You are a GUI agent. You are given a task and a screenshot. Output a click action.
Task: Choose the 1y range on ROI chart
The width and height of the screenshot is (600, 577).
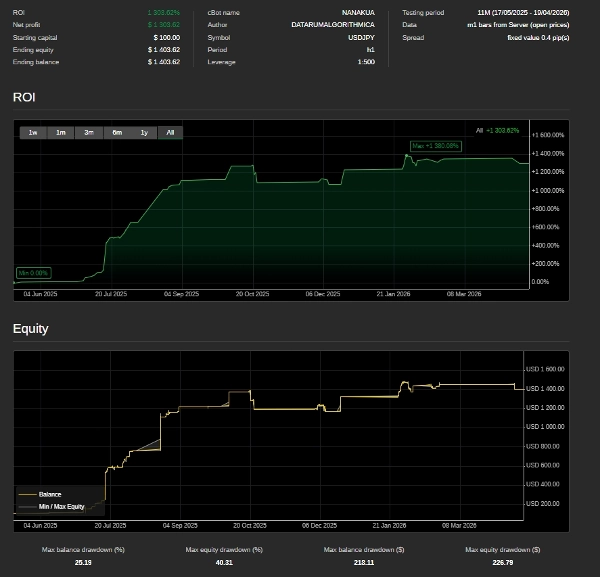tap(144, 132)
